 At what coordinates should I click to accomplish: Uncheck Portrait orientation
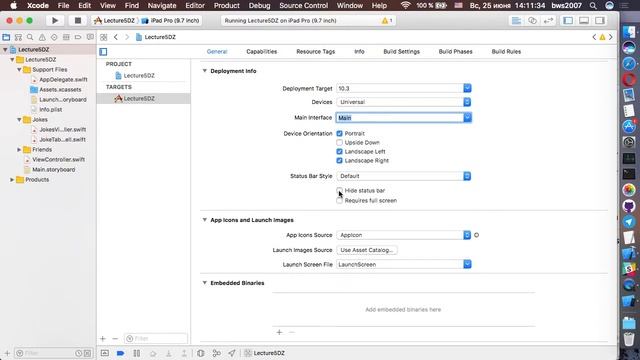pos(340,133)
